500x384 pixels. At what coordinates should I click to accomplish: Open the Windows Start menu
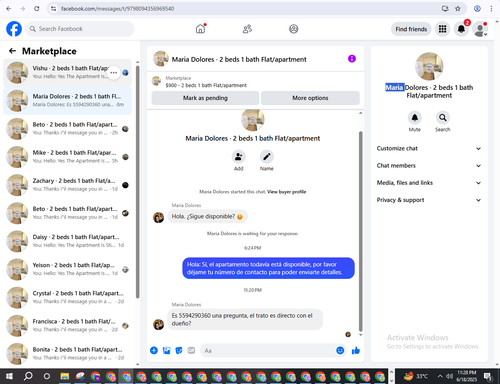pos(9,376)
